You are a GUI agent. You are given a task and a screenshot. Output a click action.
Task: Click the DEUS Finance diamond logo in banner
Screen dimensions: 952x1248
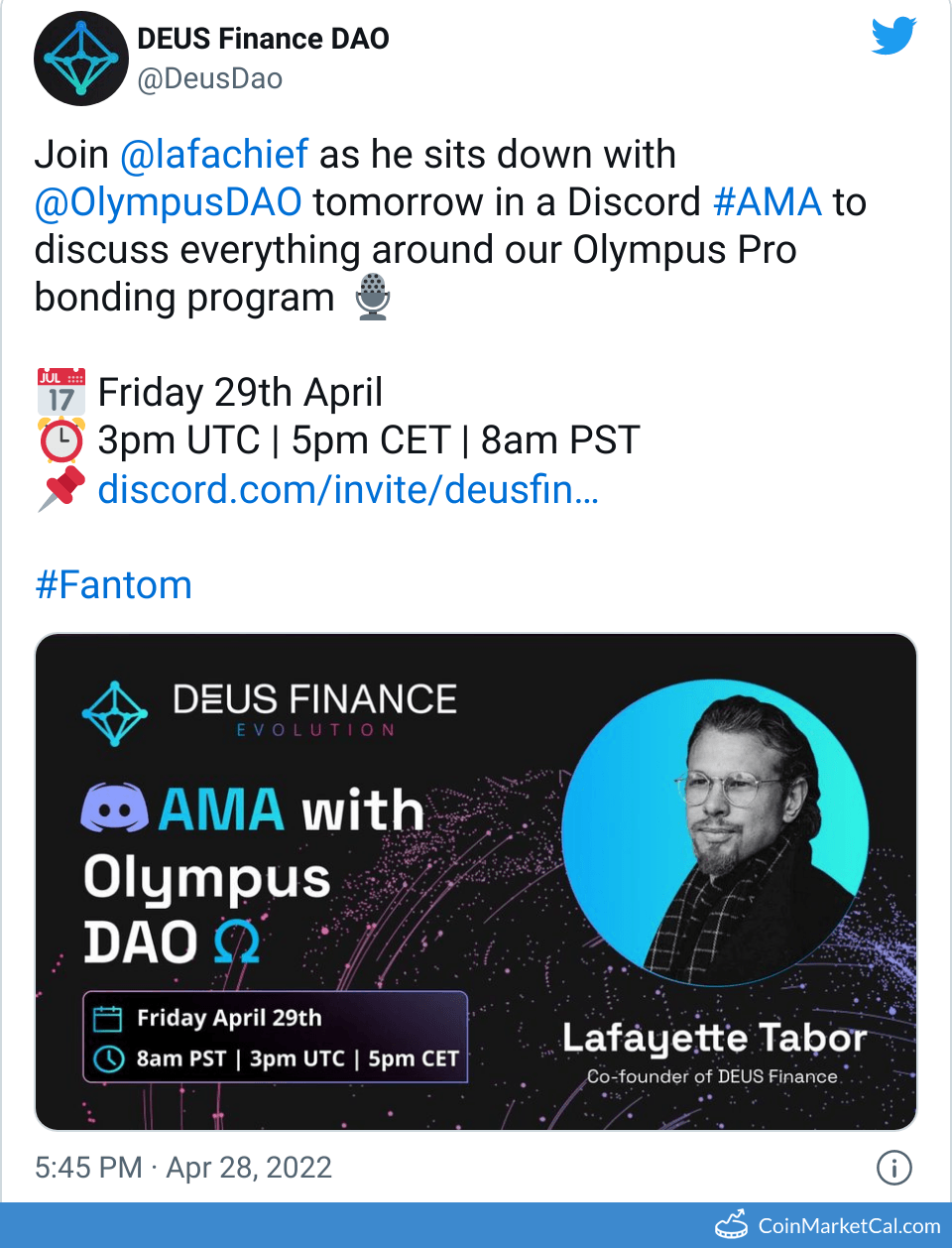114,713
